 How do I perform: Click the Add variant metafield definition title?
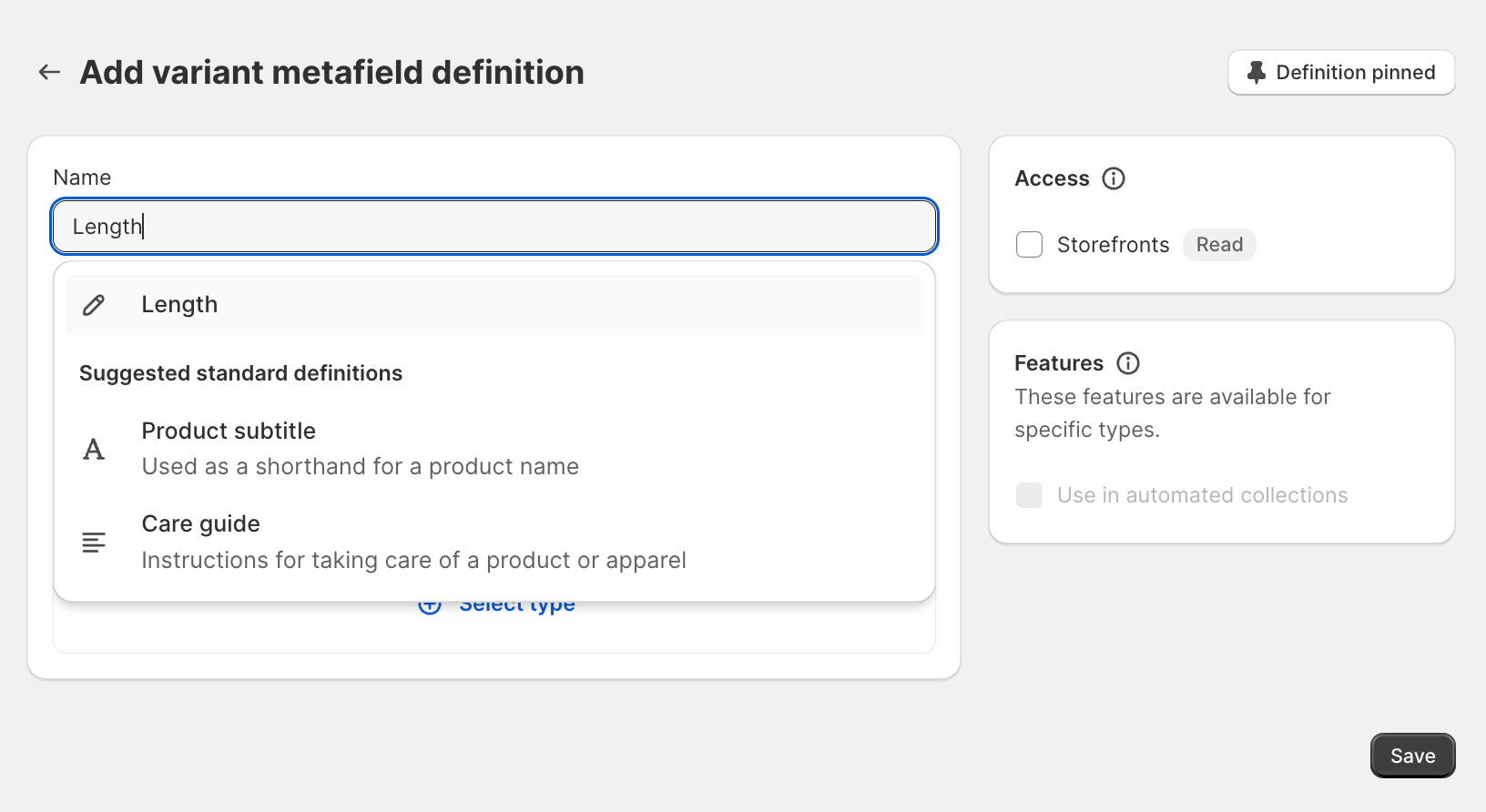[x=332, y=73]
